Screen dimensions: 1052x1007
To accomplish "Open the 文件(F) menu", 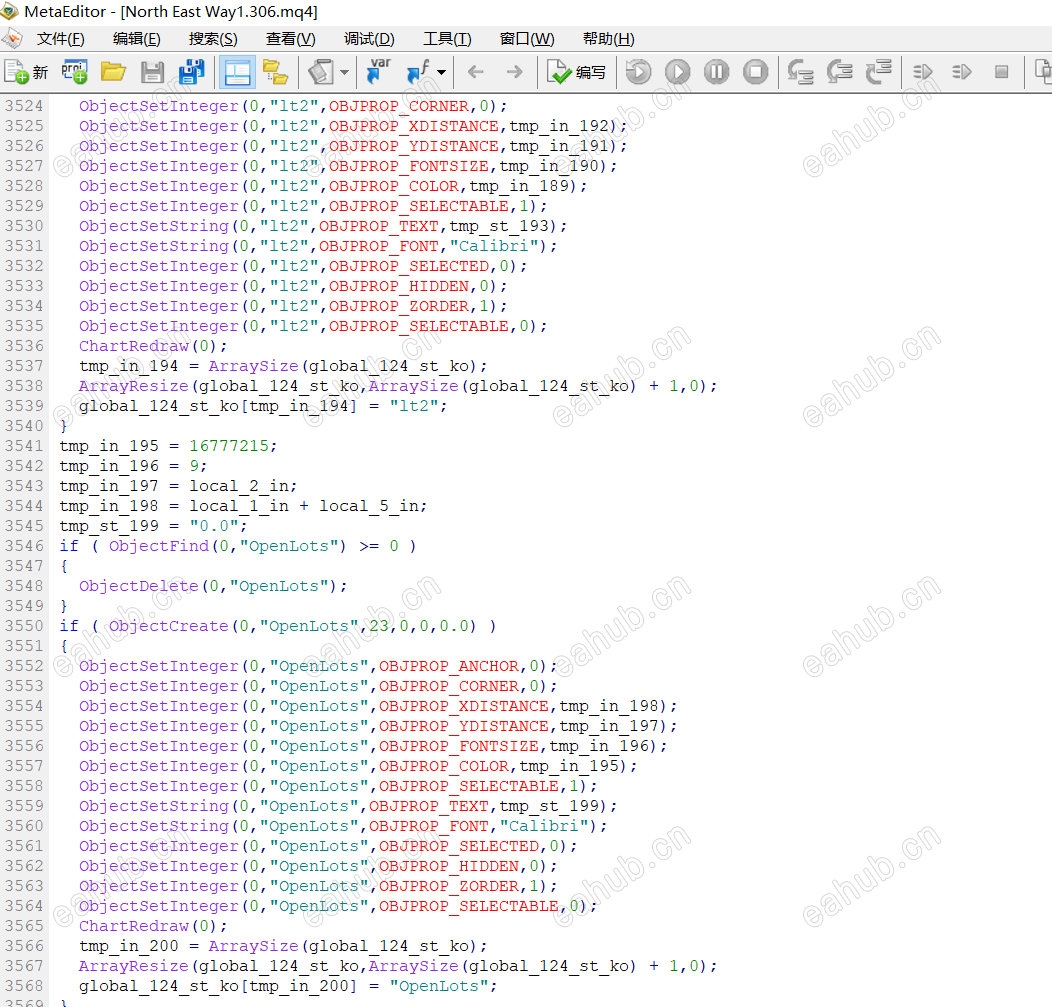I will click(60, 39).
